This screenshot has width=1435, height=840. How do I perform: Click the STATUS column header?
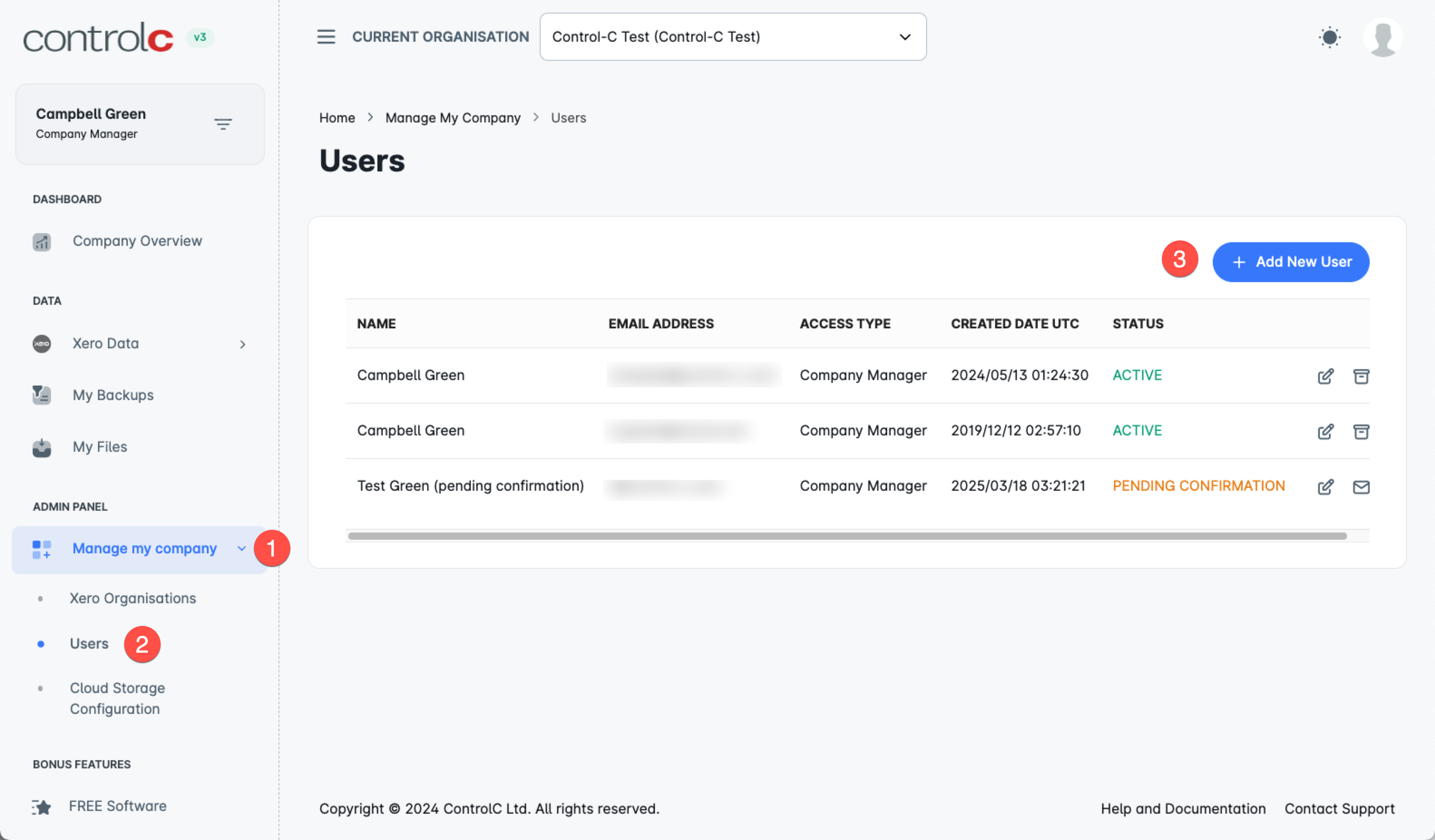(x=1138, y=323)
